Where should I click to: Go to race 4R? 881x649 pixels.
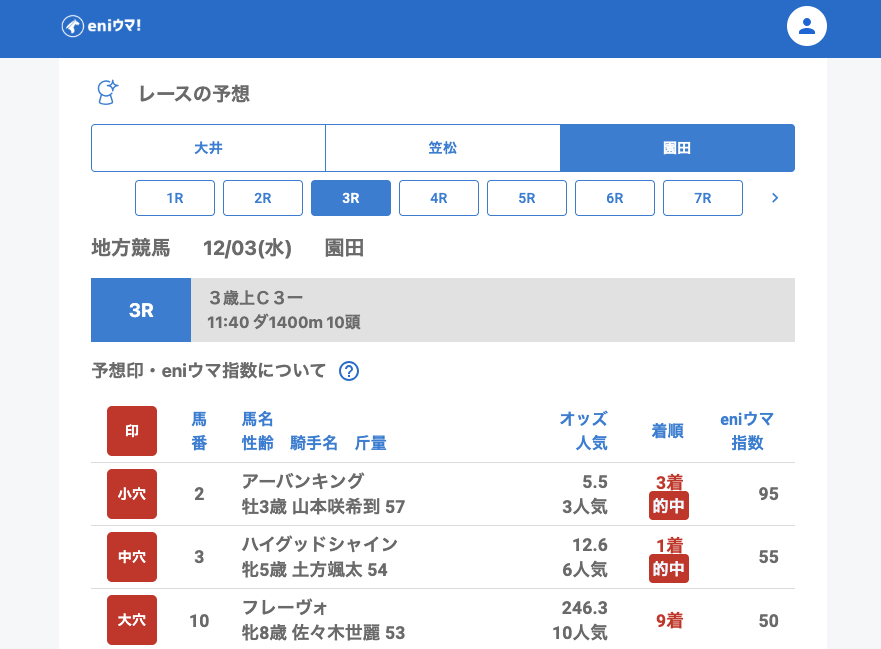(x=439, y=198)
